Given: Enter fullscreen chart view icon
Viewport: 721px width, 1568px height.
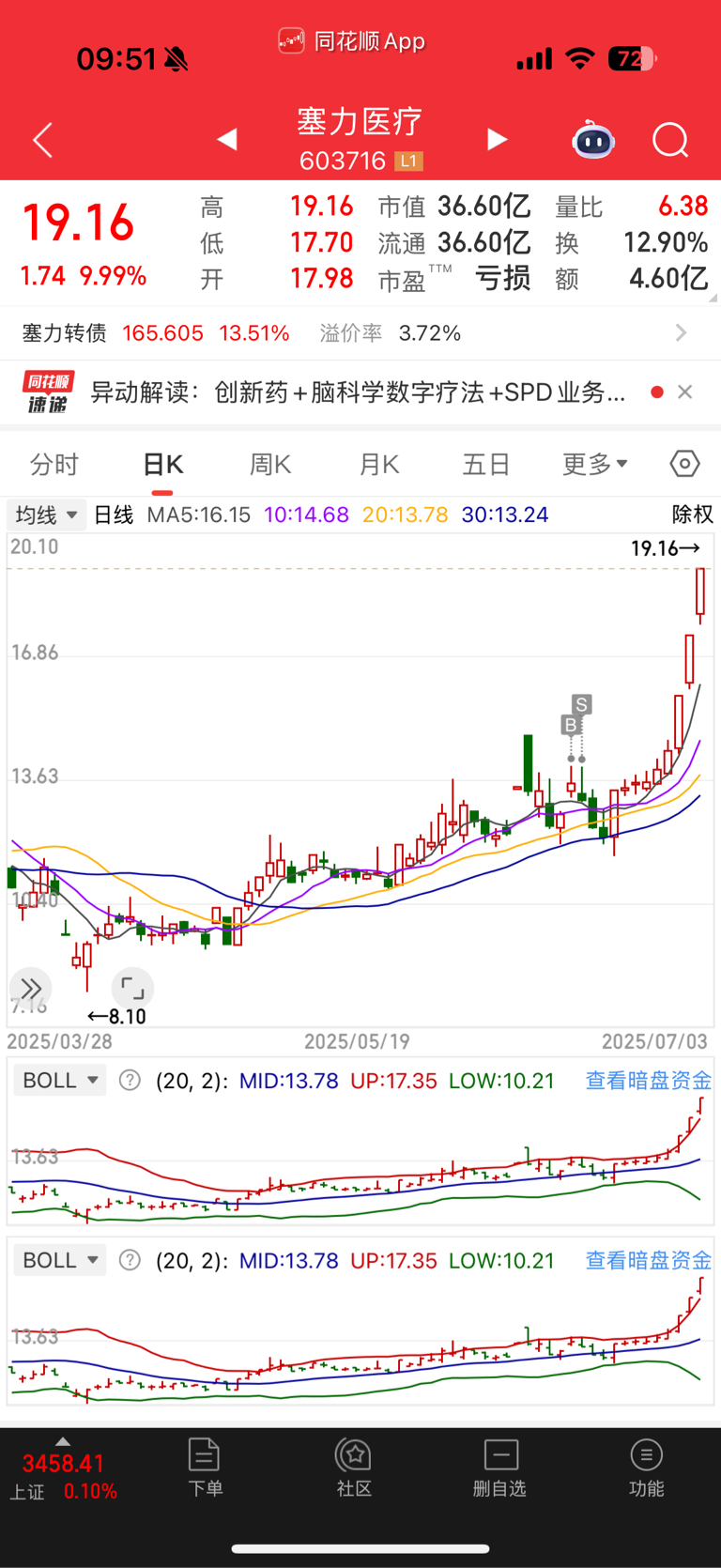Looking at the screenshot, I should tap(132, 988).
